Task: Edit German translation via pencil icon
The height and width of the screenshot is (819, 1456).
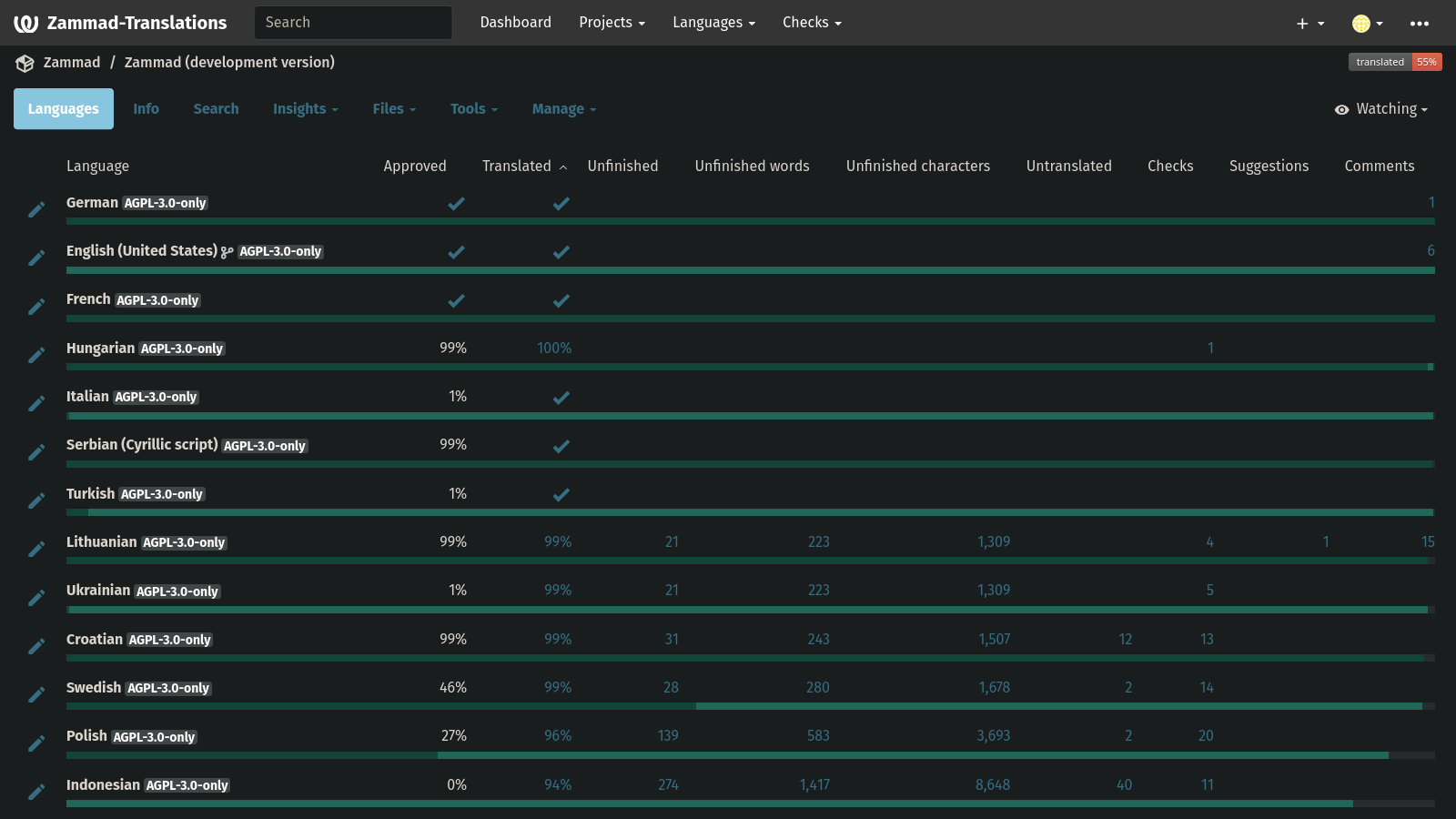Action: [x=36, y=209]
